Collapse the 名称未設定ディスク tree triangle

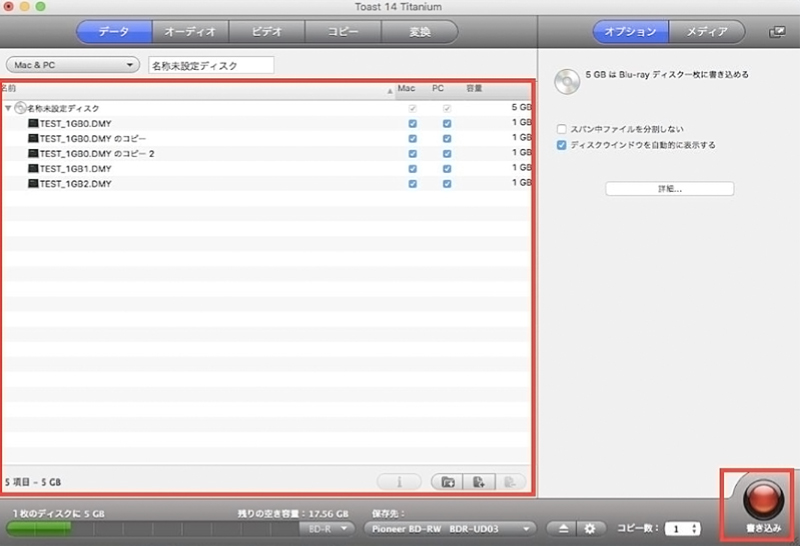click(8, 108)
